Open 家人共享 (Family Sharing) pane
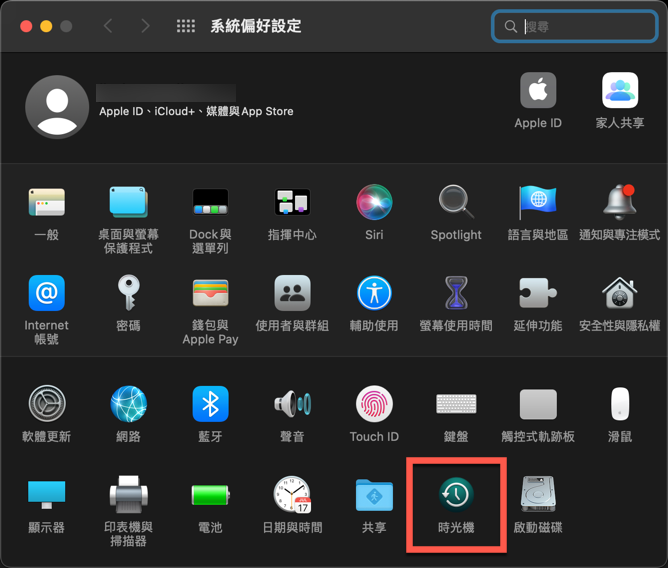This screenshot has height=568, width=668. (x=619, y=90)
